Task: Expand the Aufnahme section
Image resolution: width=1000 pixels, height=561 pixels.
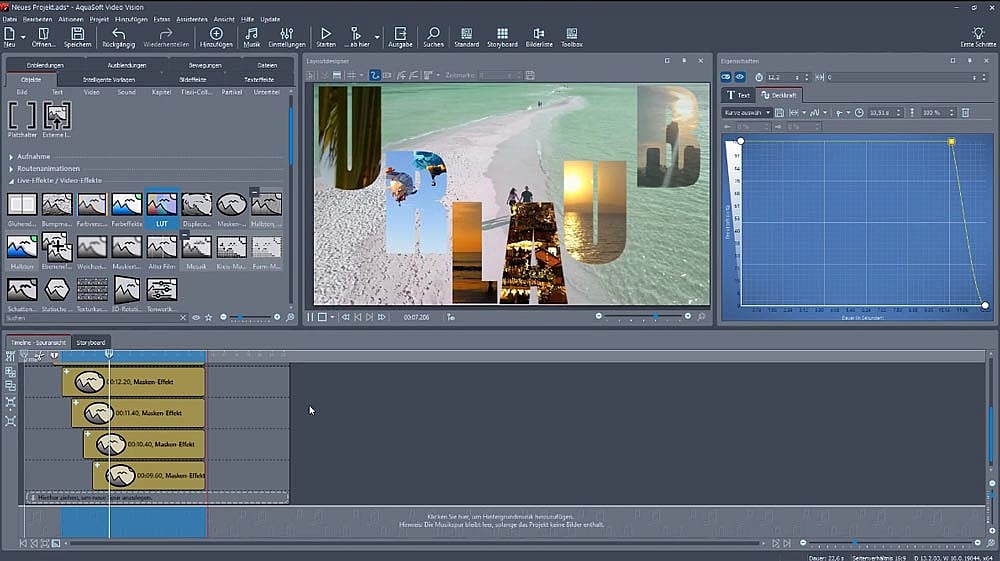Action: click(35, 157)
